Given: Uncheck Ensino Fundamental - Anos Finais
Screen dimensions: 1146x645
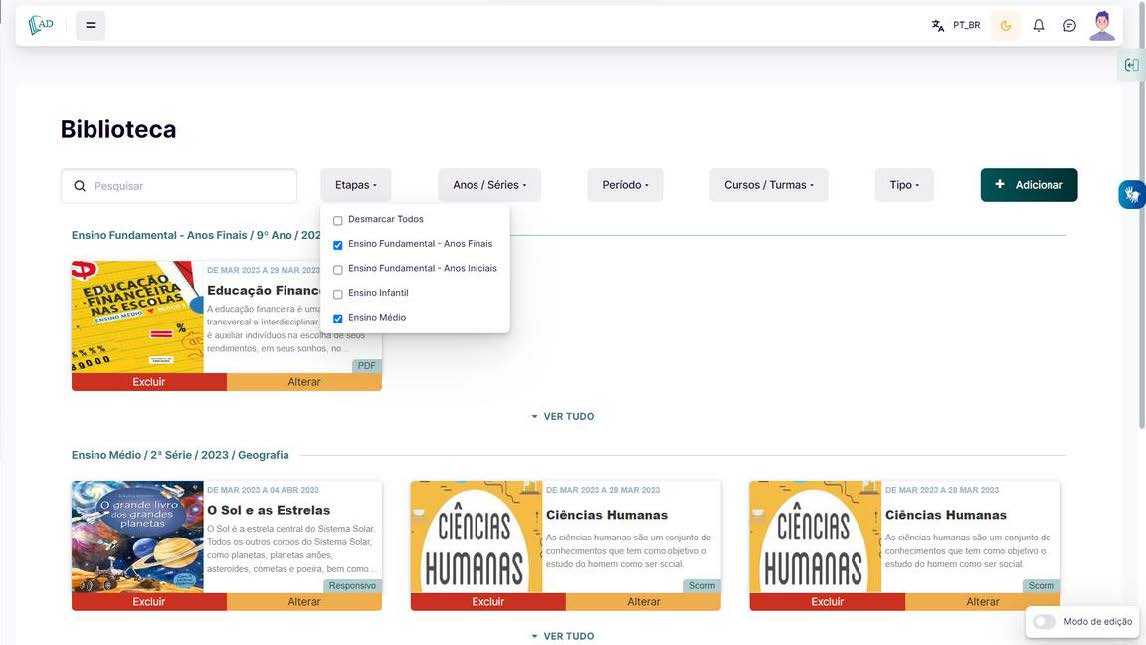Looking at the screenshot, I should click(338, 245).
